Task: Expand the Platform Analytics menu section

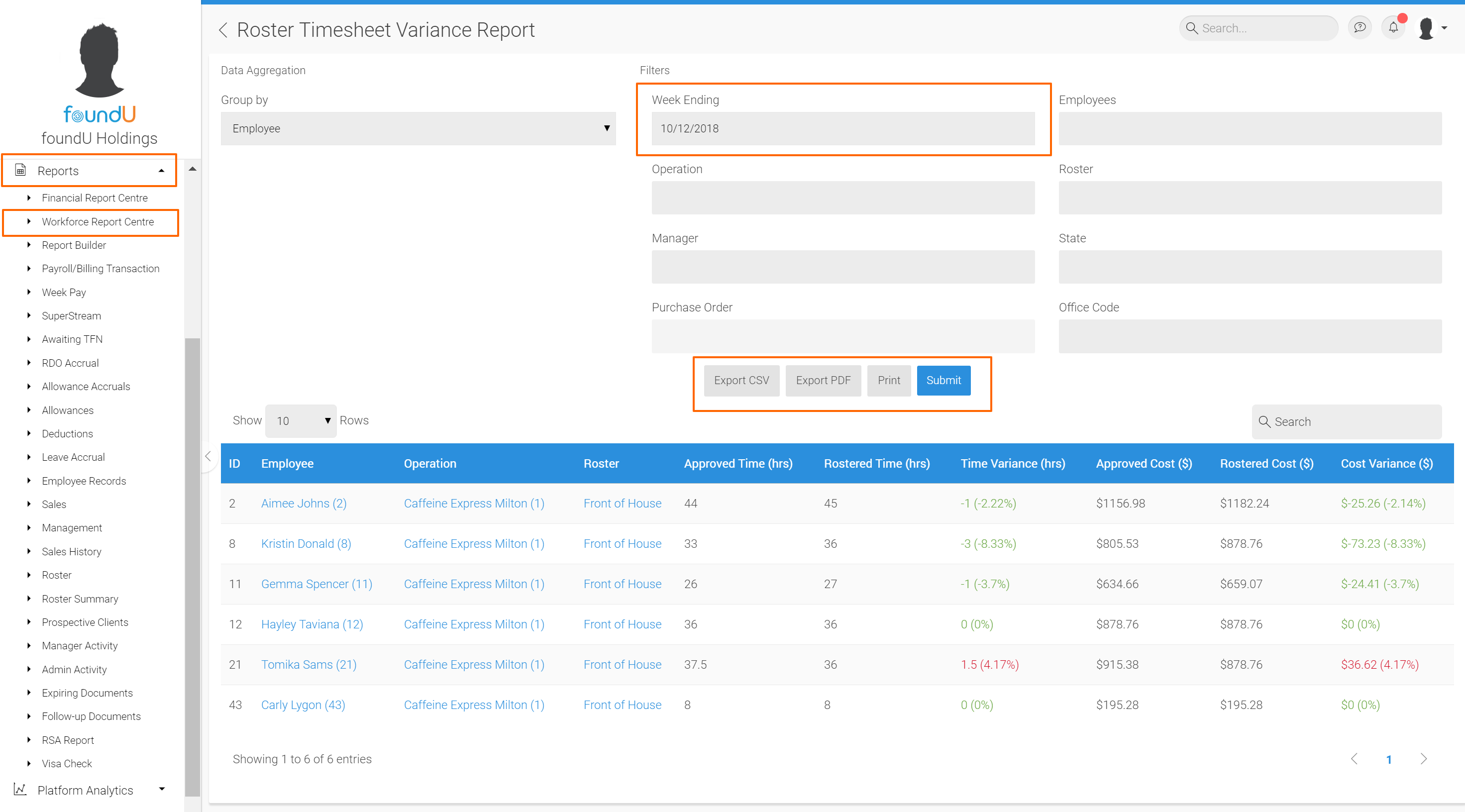Action: click(x=162, y=789)
